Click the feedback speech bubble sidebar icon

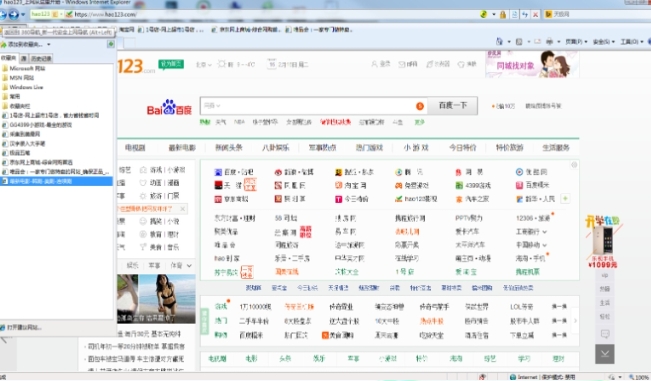tap(605, 334)
